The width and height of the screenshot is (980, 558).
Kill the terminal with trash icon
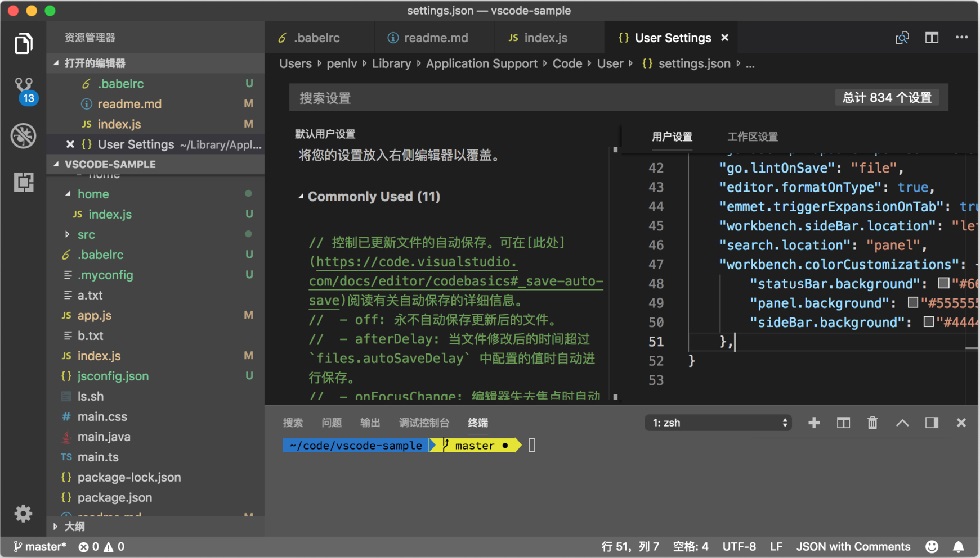pyautogui.click(x=872, y=423)
